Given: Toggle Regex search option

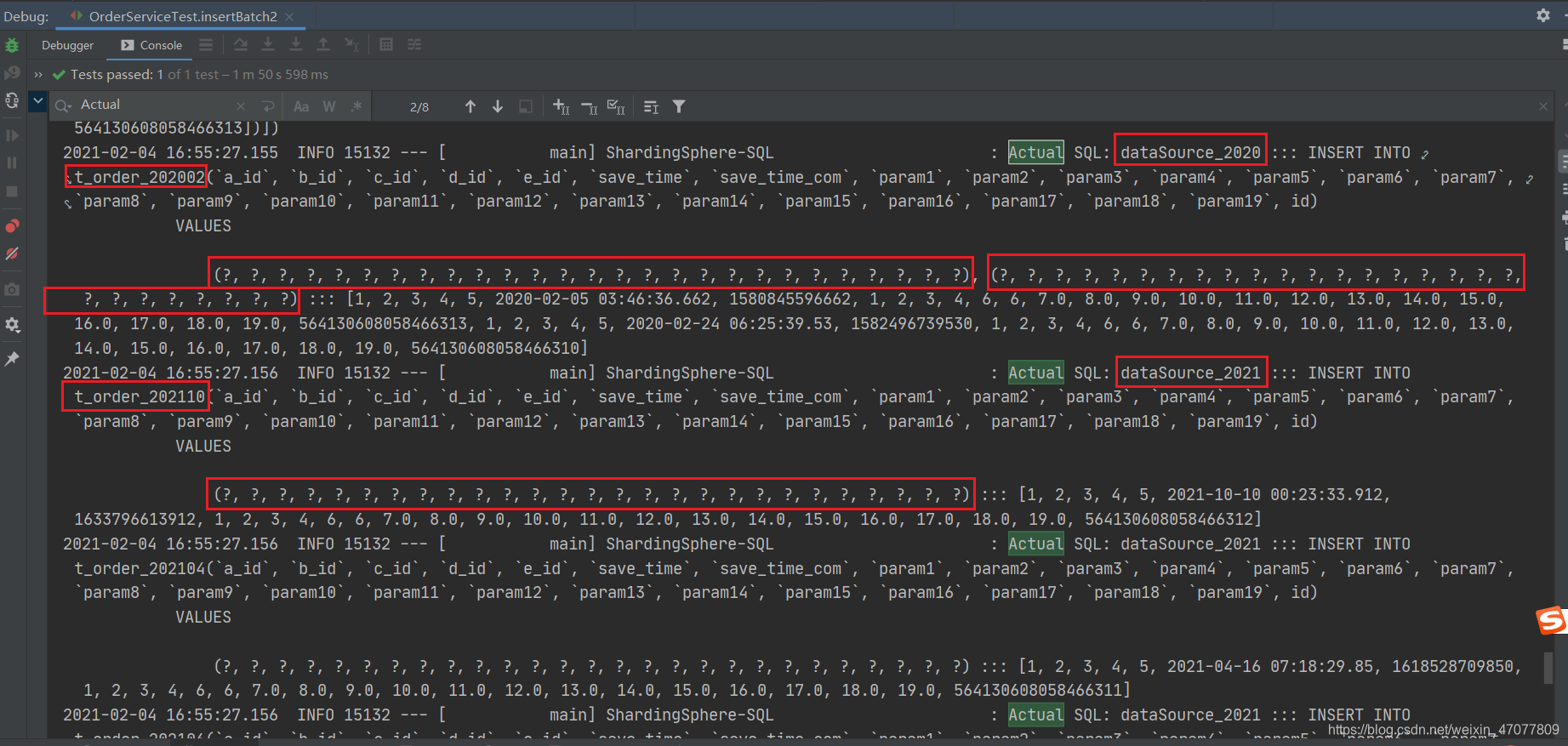Looking at the screenshot, I should pos(356,106).
